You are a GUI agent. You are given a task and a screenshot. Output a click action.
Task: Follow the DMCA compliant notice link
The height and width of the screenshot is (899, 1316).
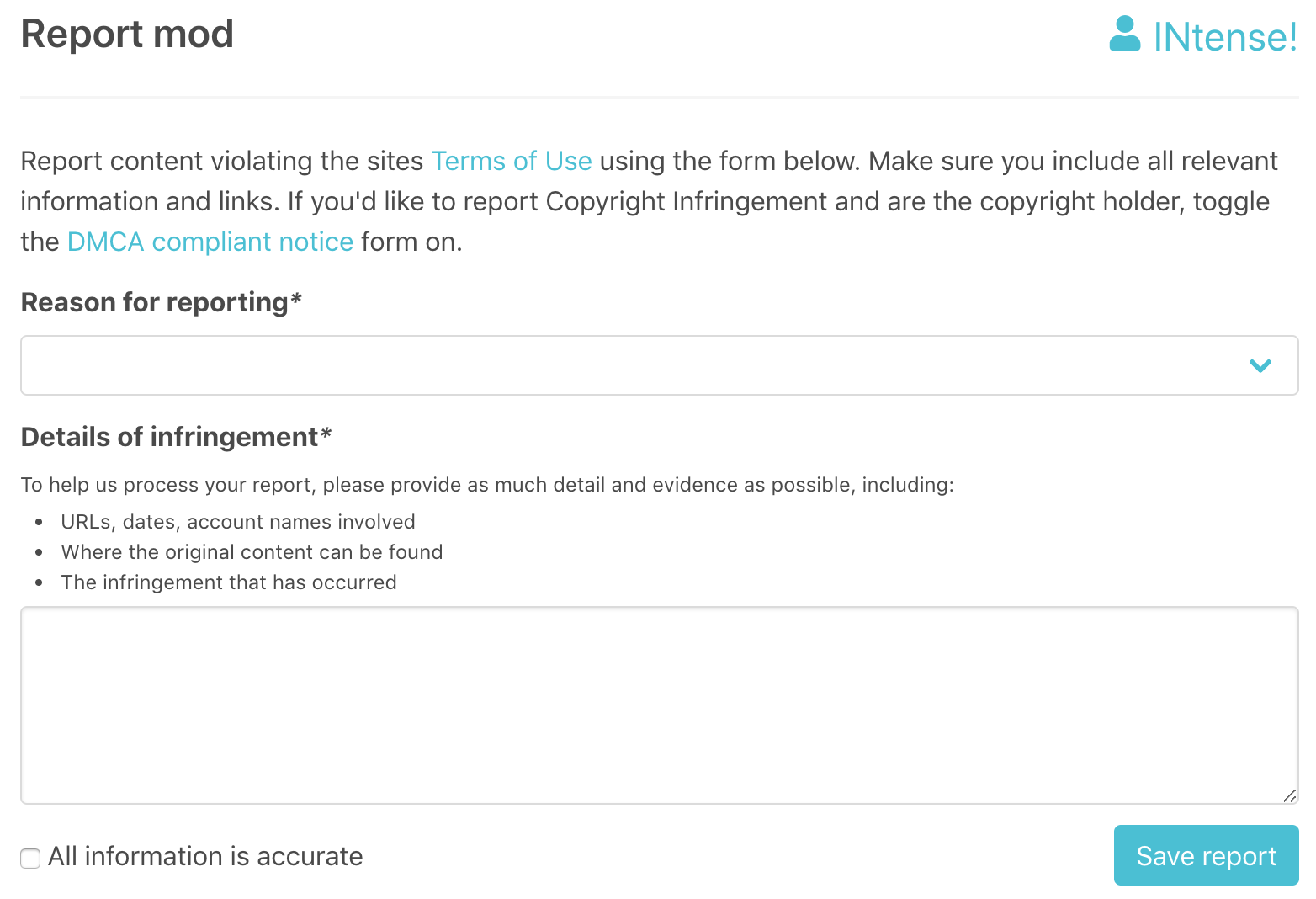pyautogui.click(x=210, y=242)
